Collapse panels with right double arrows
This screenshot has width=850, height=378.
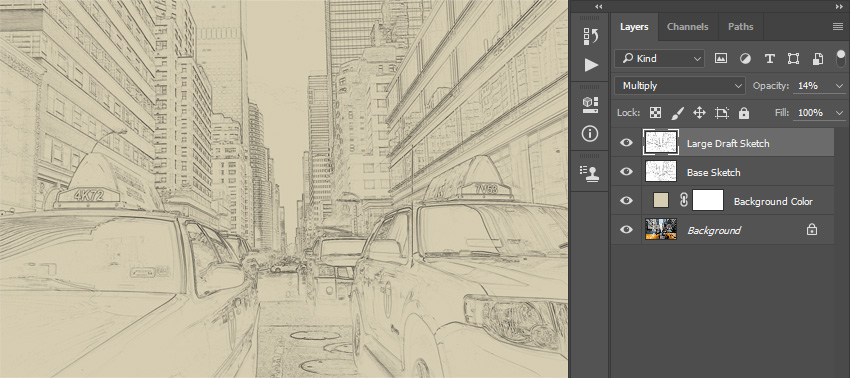(x=839, y=7)
